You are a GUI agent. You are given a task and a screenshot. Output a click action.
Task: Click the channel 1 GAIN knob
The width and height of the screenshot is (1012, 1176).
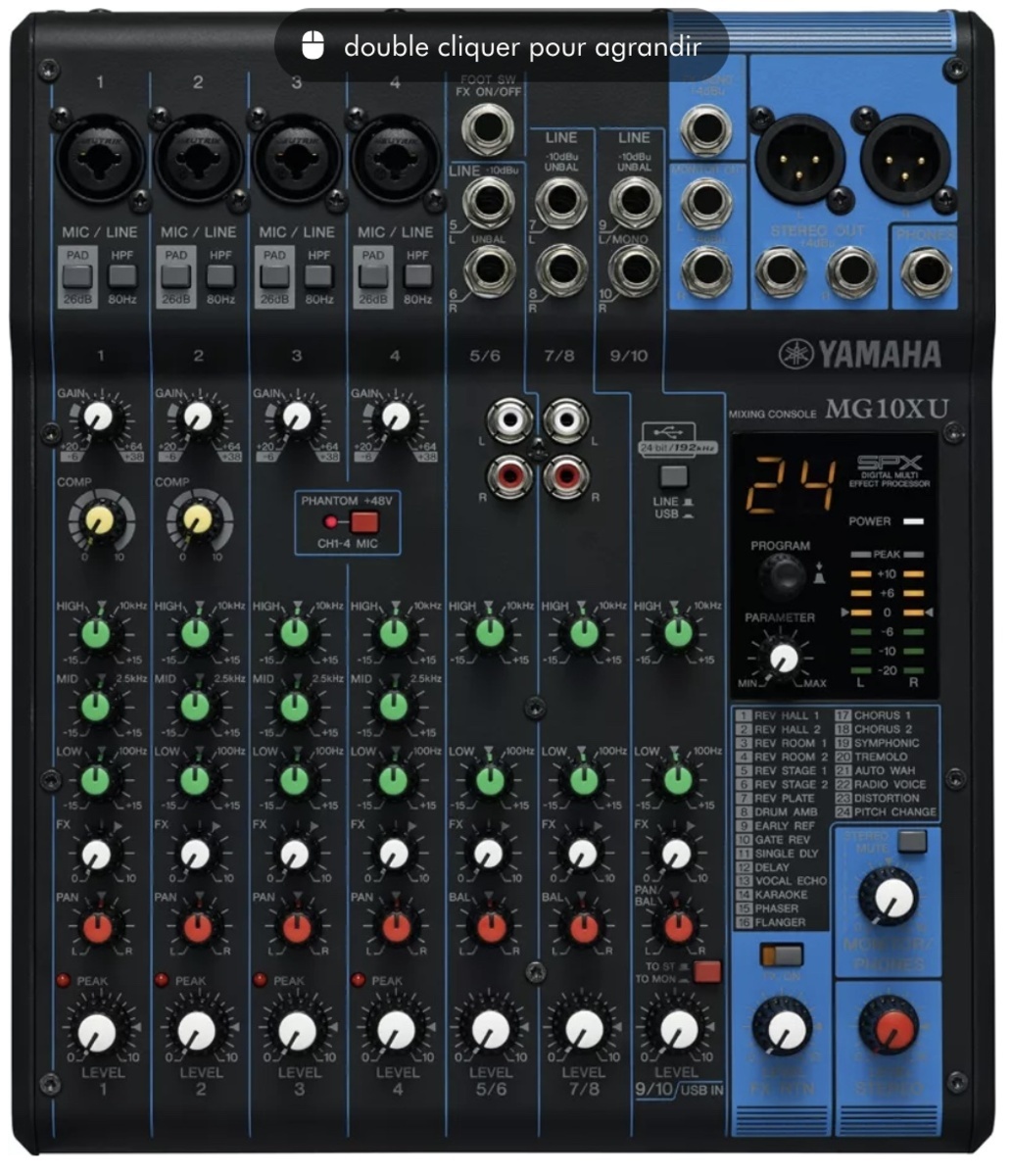point(97,418)
